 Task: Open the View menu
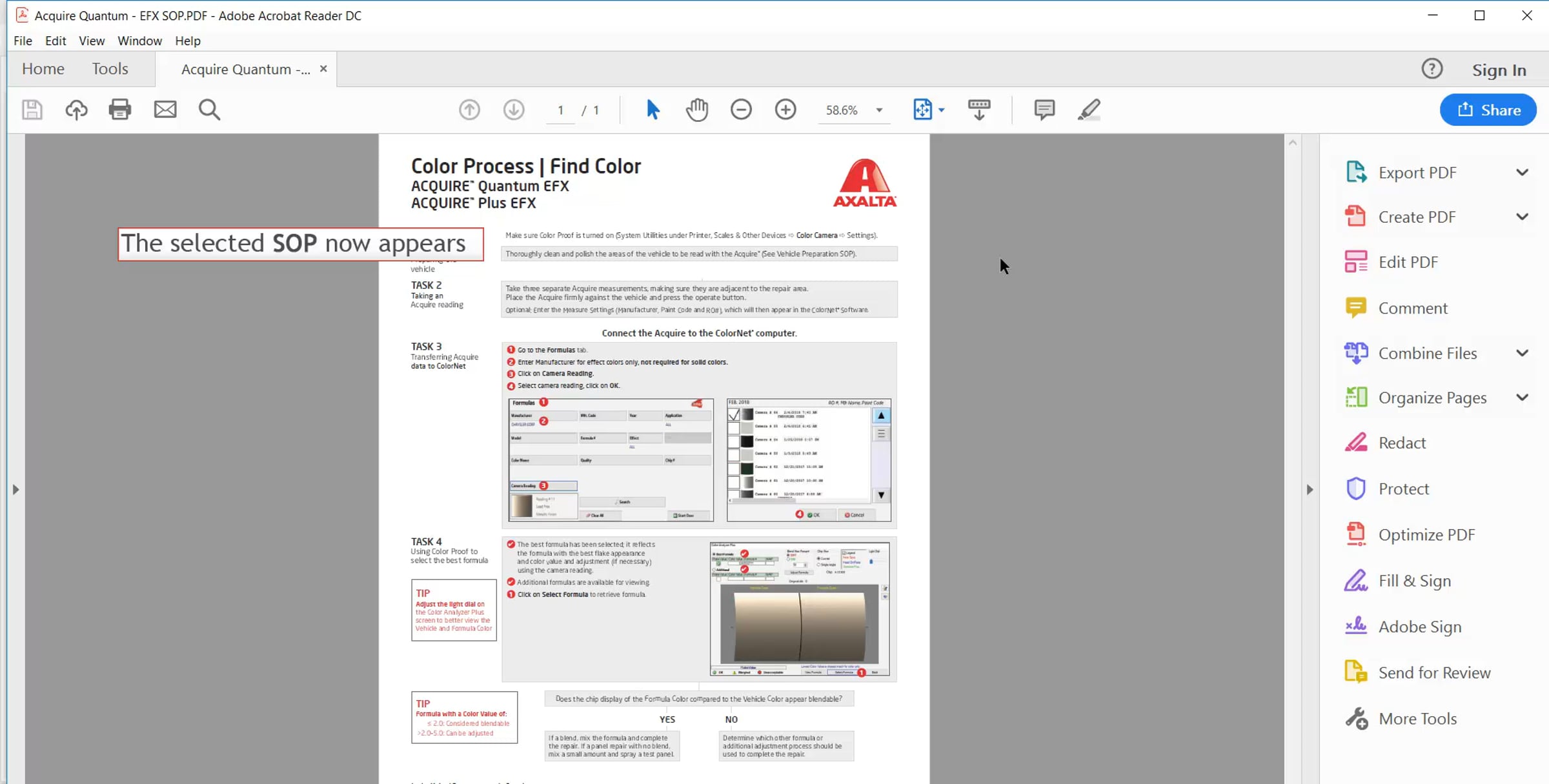(92, 41)
